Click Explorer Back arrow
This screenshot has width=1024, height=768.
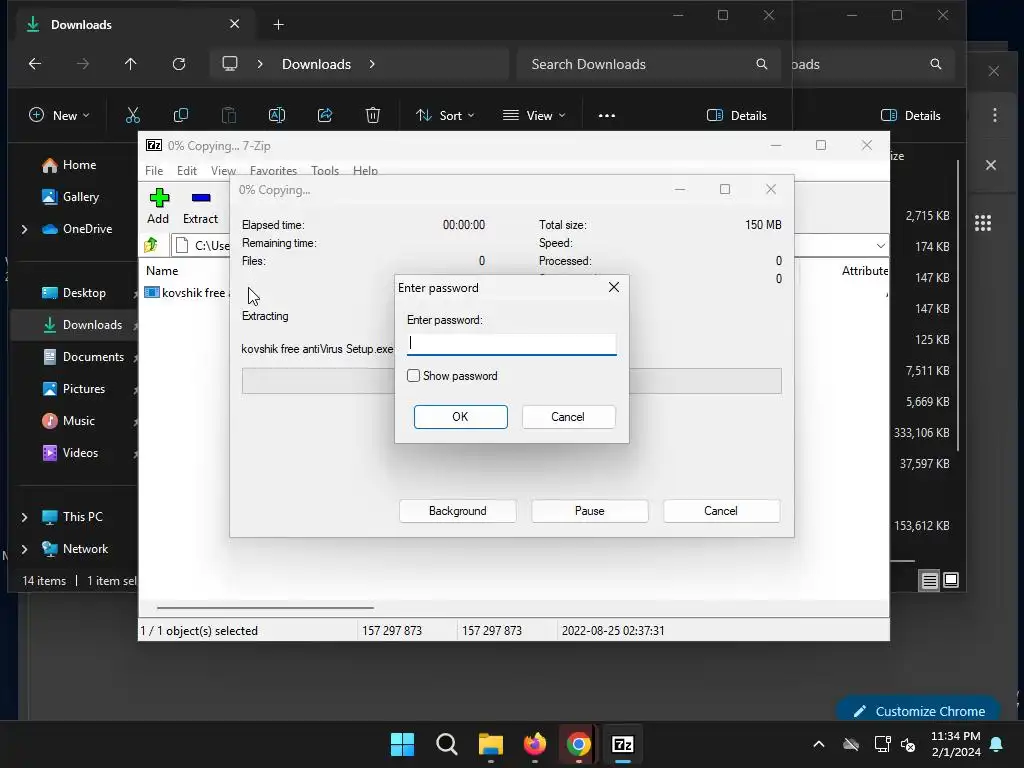35,64
